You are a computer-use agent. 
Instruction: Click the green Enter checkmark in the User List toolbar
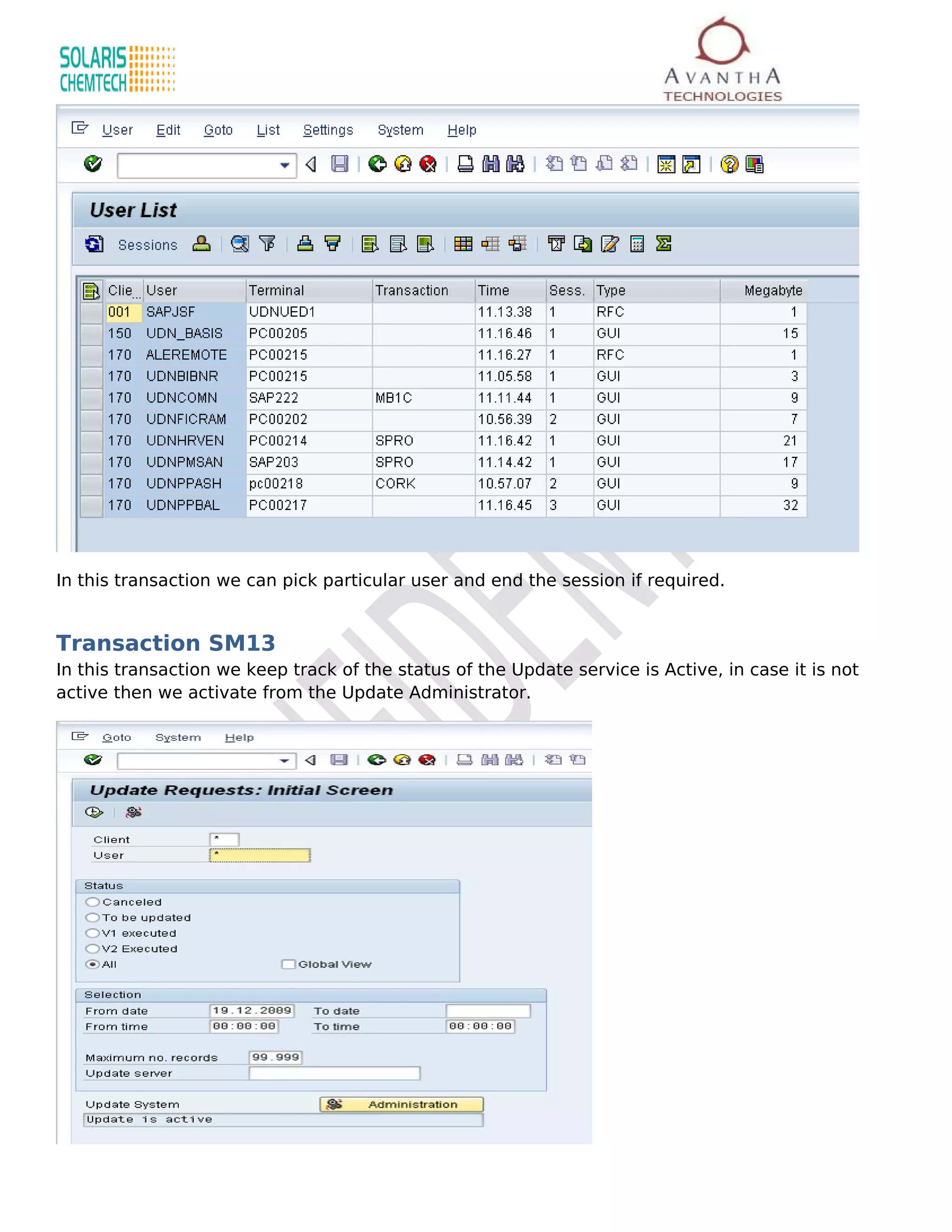pos(93,164)
